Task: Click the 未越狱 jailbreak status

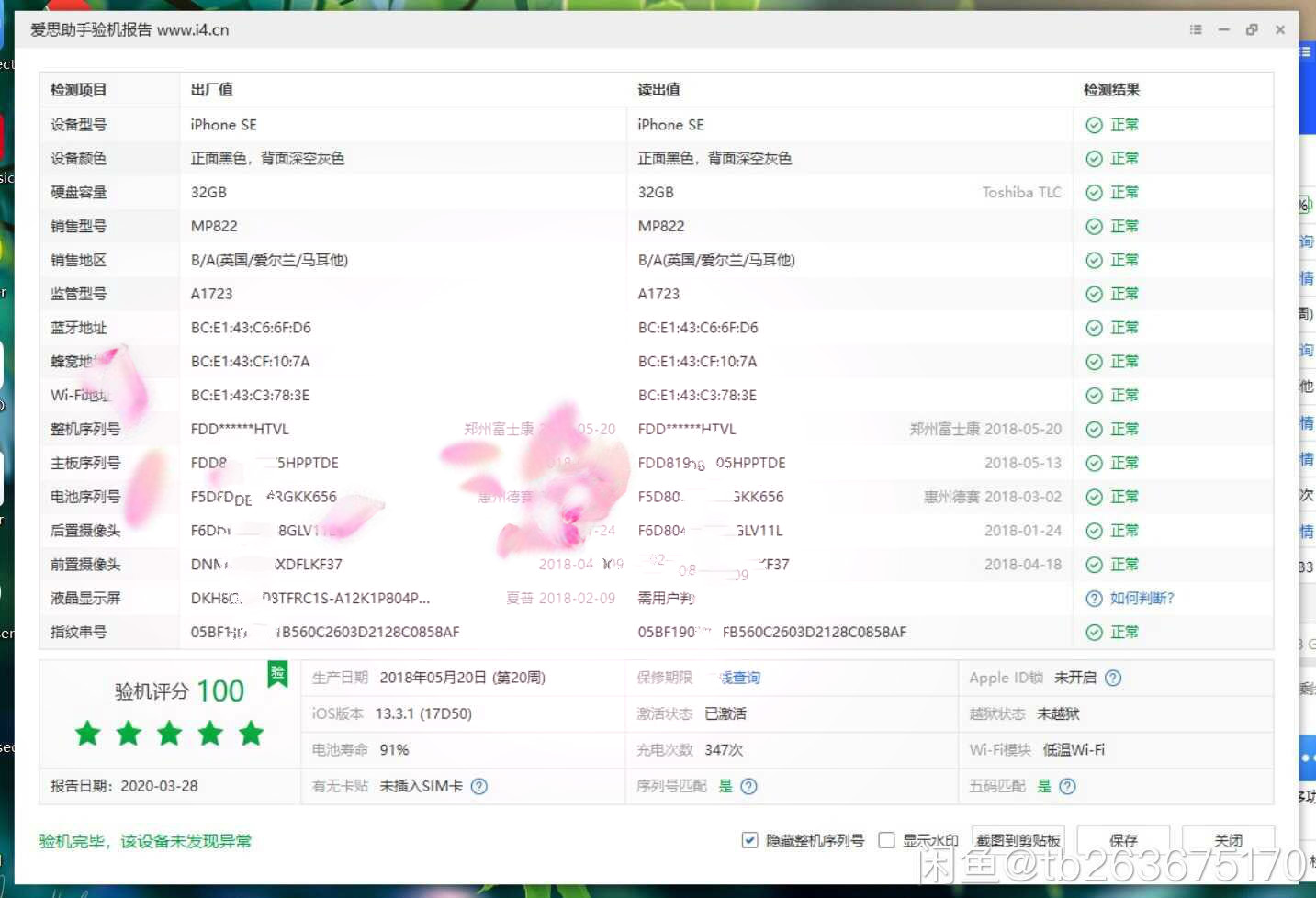Action: coord(1058,713)
